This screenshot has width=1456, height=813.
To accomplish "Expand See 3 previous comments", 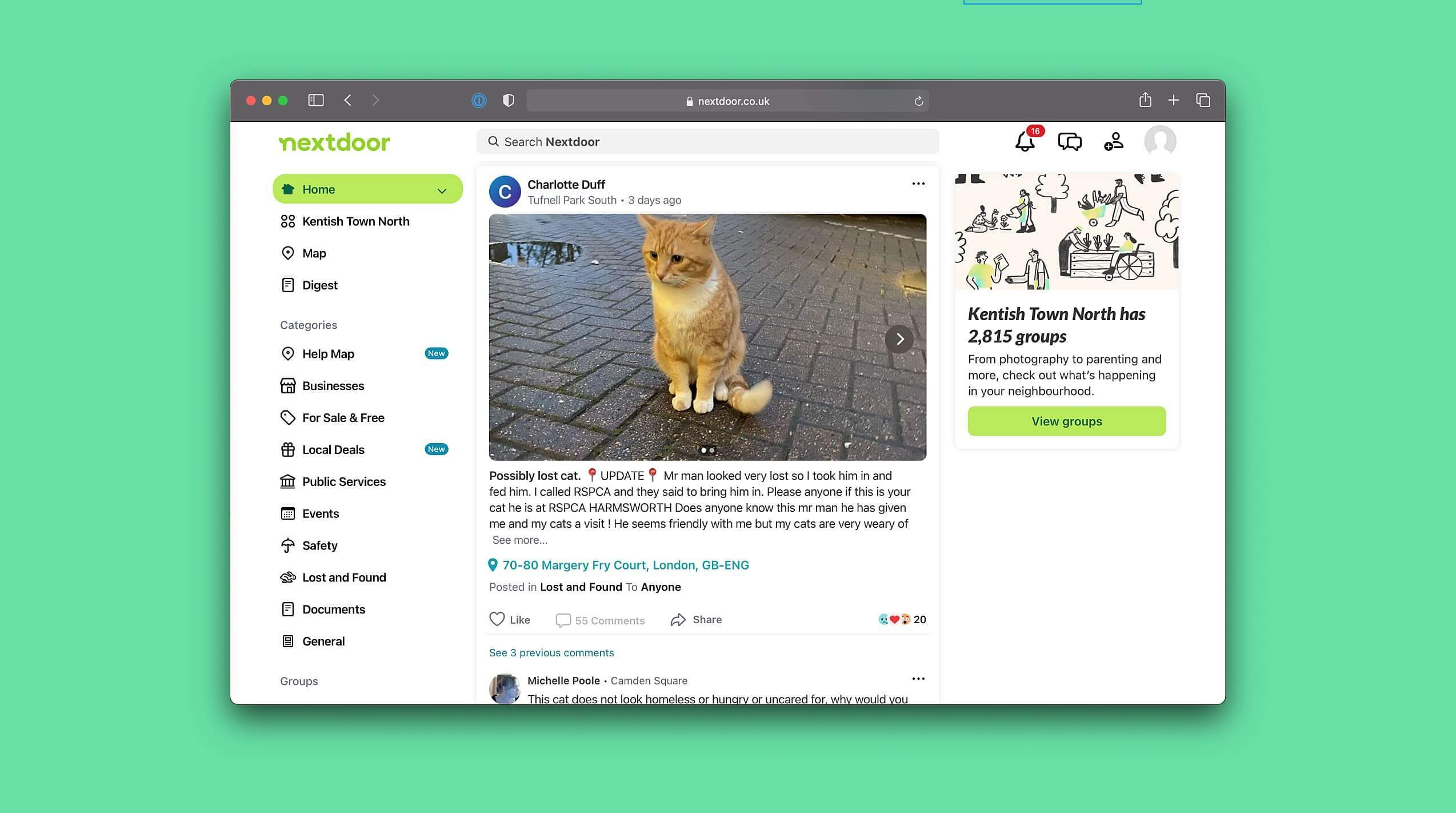I will tap(551, 653).
